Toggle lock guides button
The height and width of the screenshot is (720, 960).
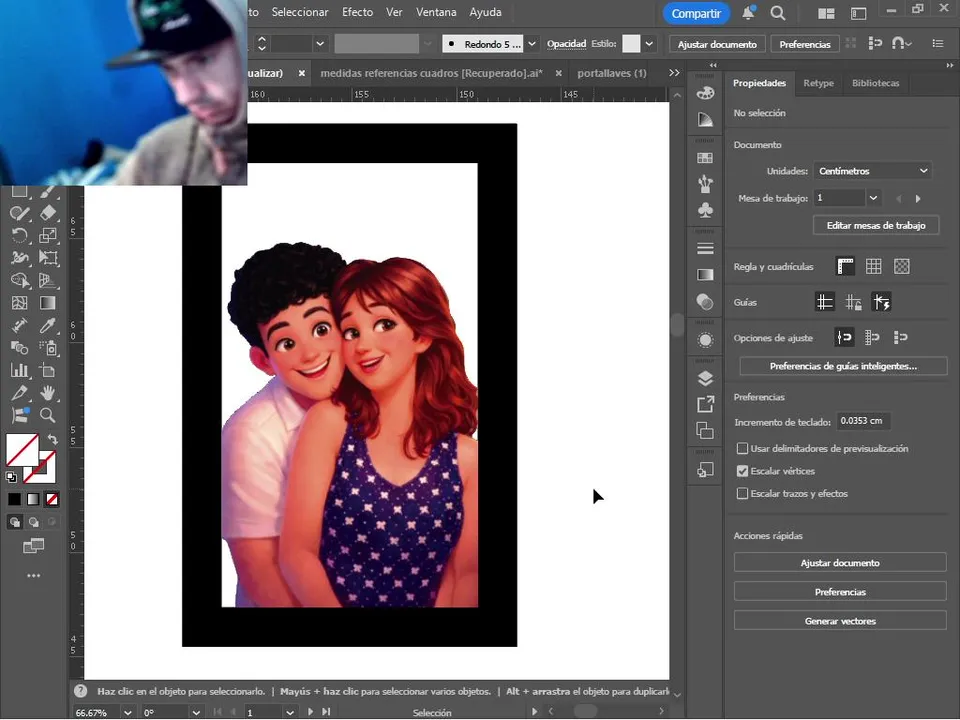[853, 302]
